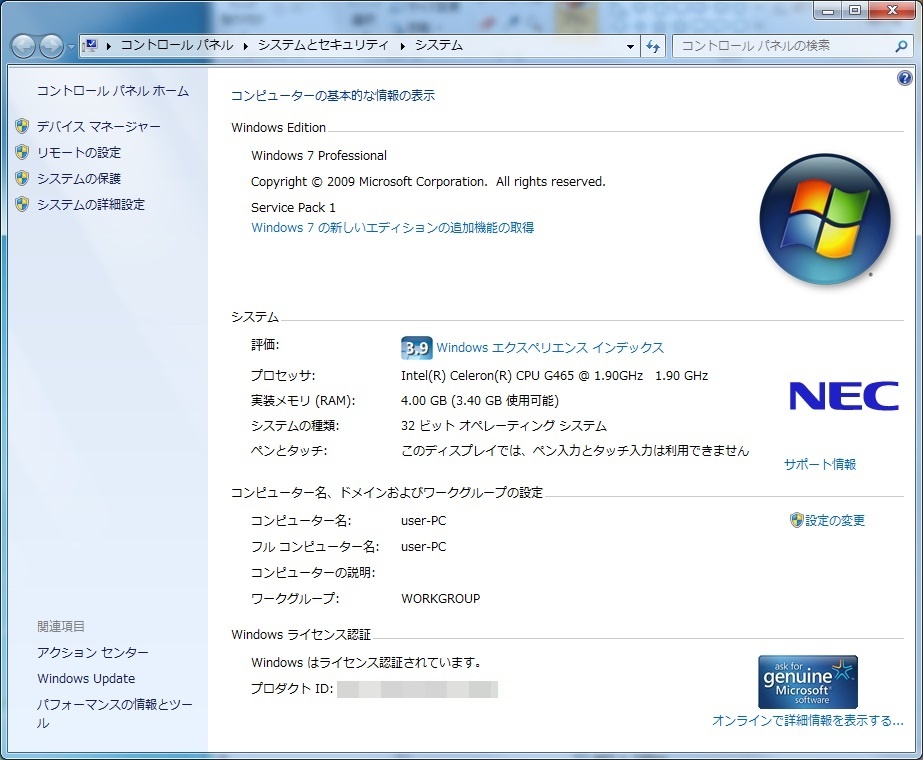Expand the arrow after コントロール パネル breadcrumb
This screenshot has height=760, width=923.
[x=245, y=46]
